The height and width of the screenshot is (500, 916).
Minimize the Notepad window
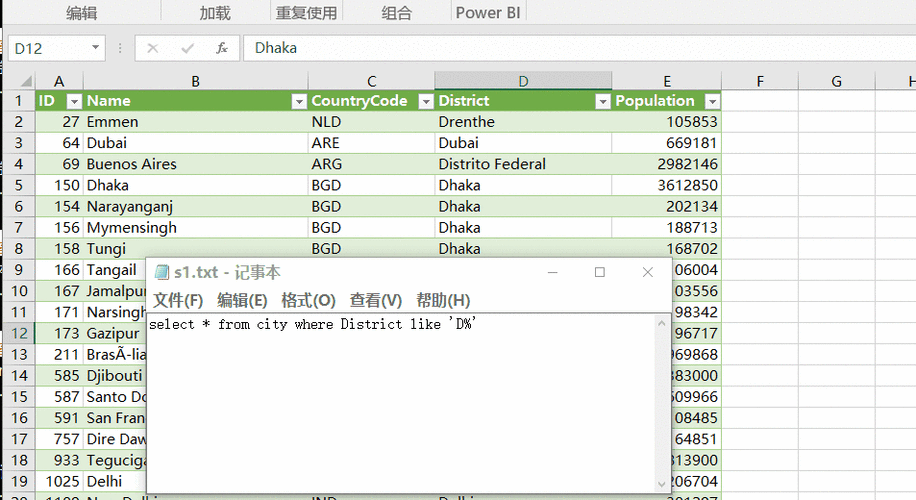point(552,272)
